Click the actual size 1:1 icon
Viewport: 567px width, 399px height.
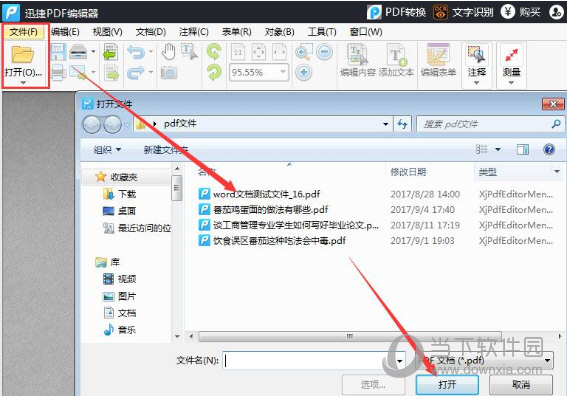(238, 52)
